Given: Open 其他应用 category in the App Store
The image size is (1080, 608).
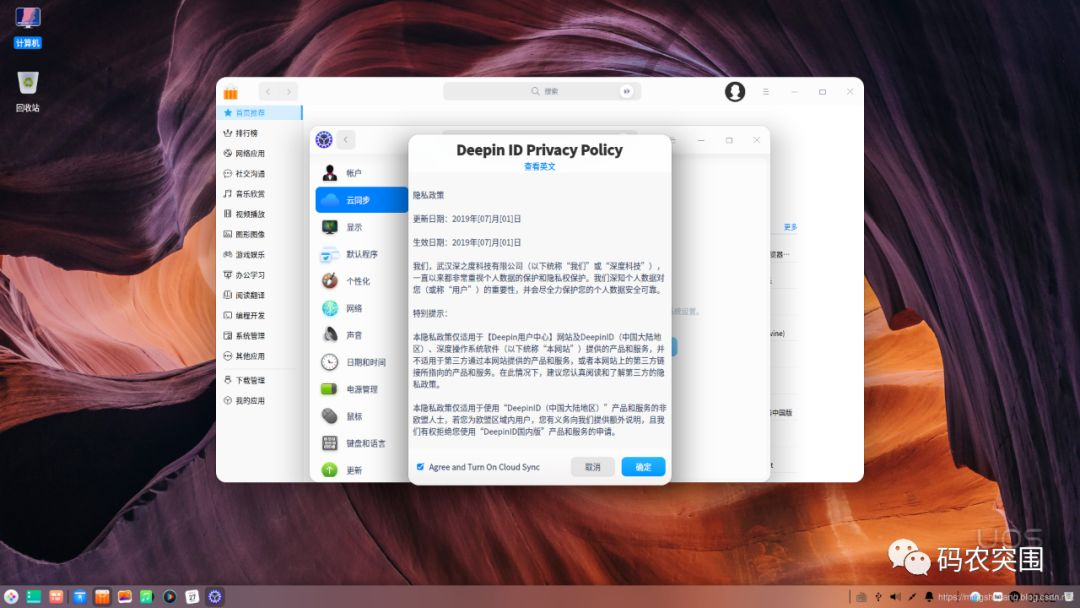Looking at the screenshot, I should 260,356.
